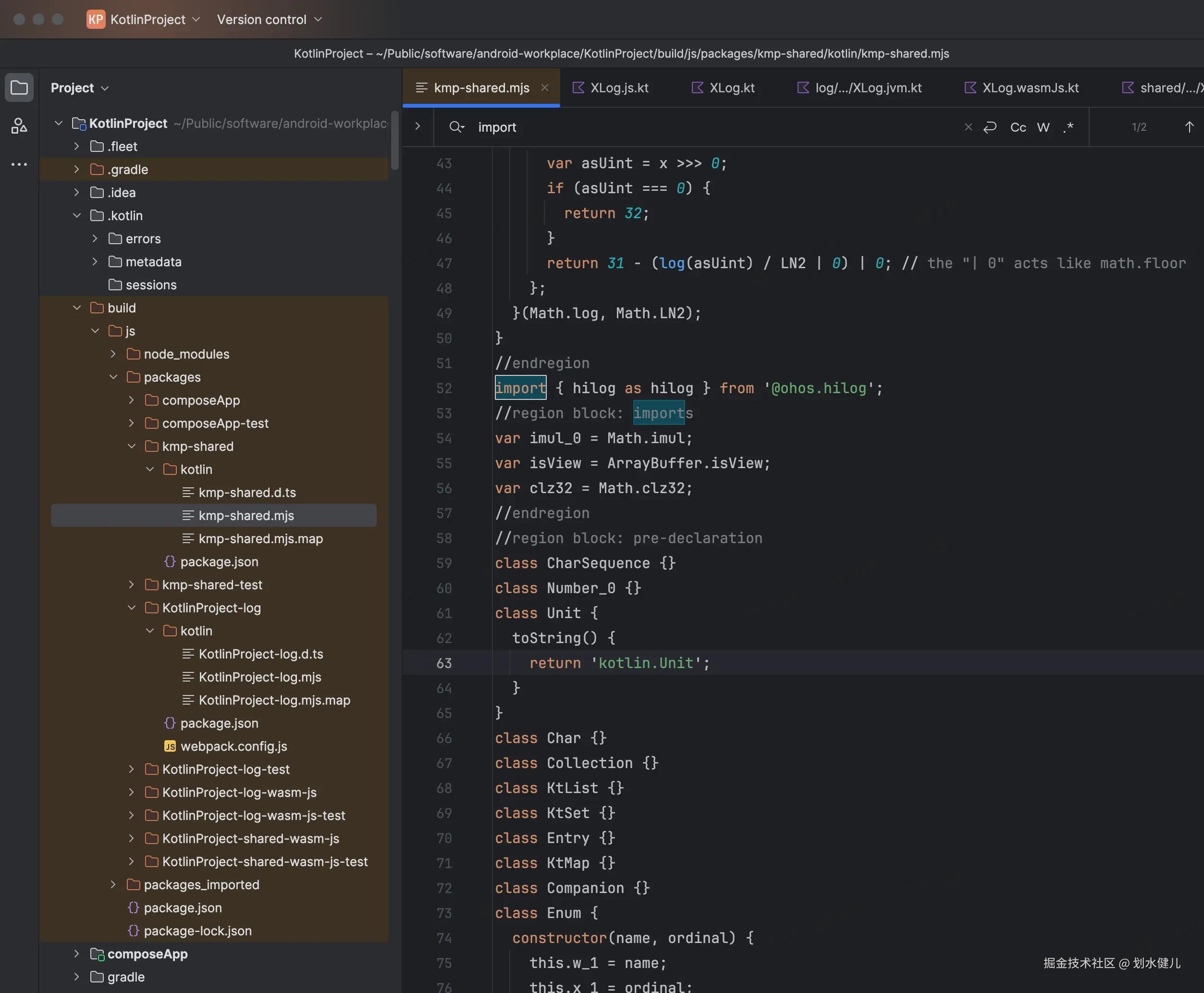Open the search history magnifier icon
1204x993 pixels.
point(456,127)
